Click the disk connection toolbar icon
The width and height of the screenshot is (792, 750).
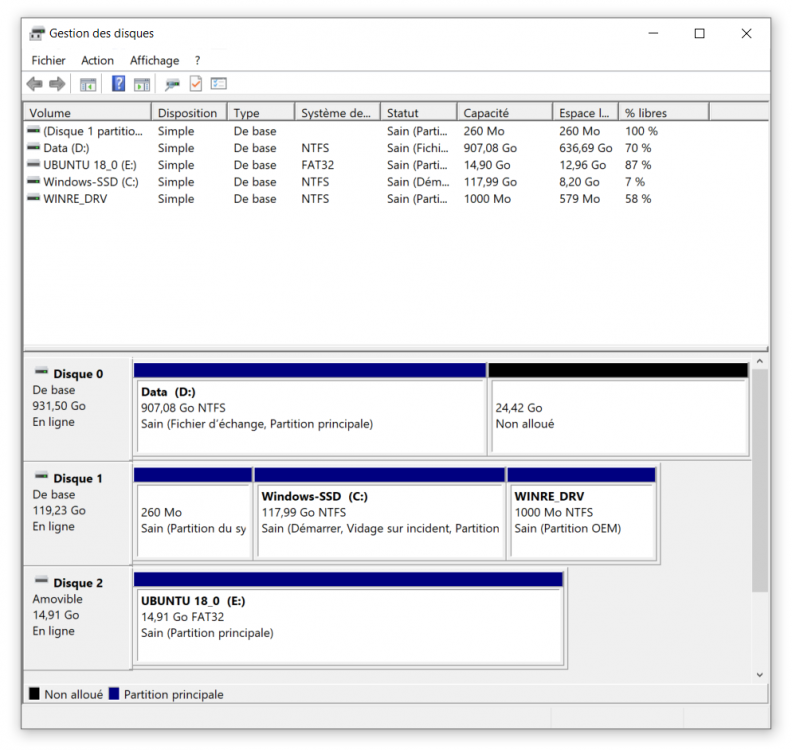tap(173, 84)
